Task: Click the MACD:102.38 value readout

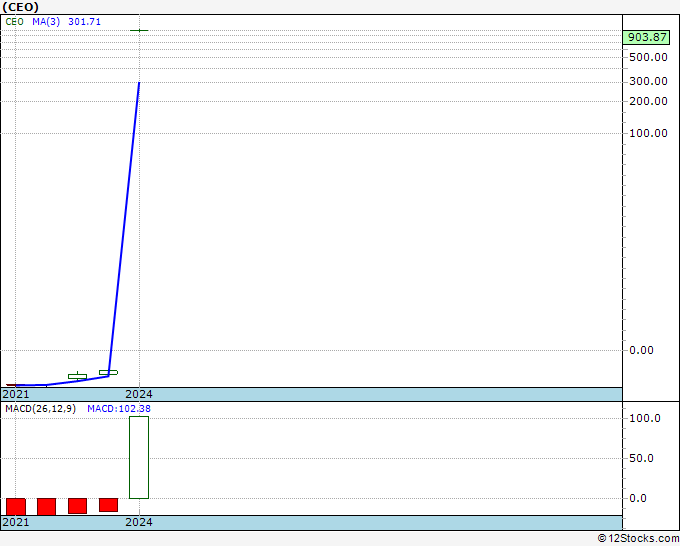Action: [x=118, y=409]
